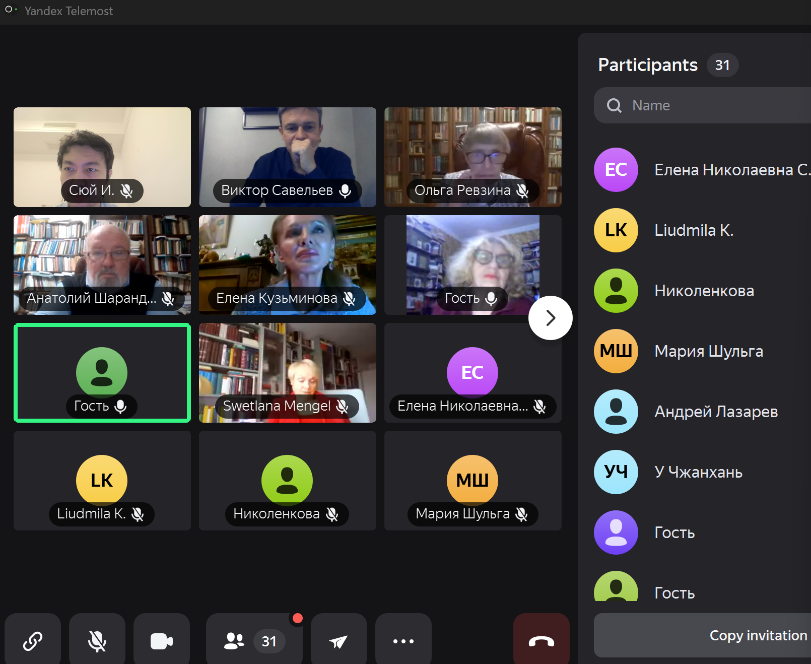Unmute the microphone in bottom toolbar
The height and width of the screenshot is (664, 811).
97,641
